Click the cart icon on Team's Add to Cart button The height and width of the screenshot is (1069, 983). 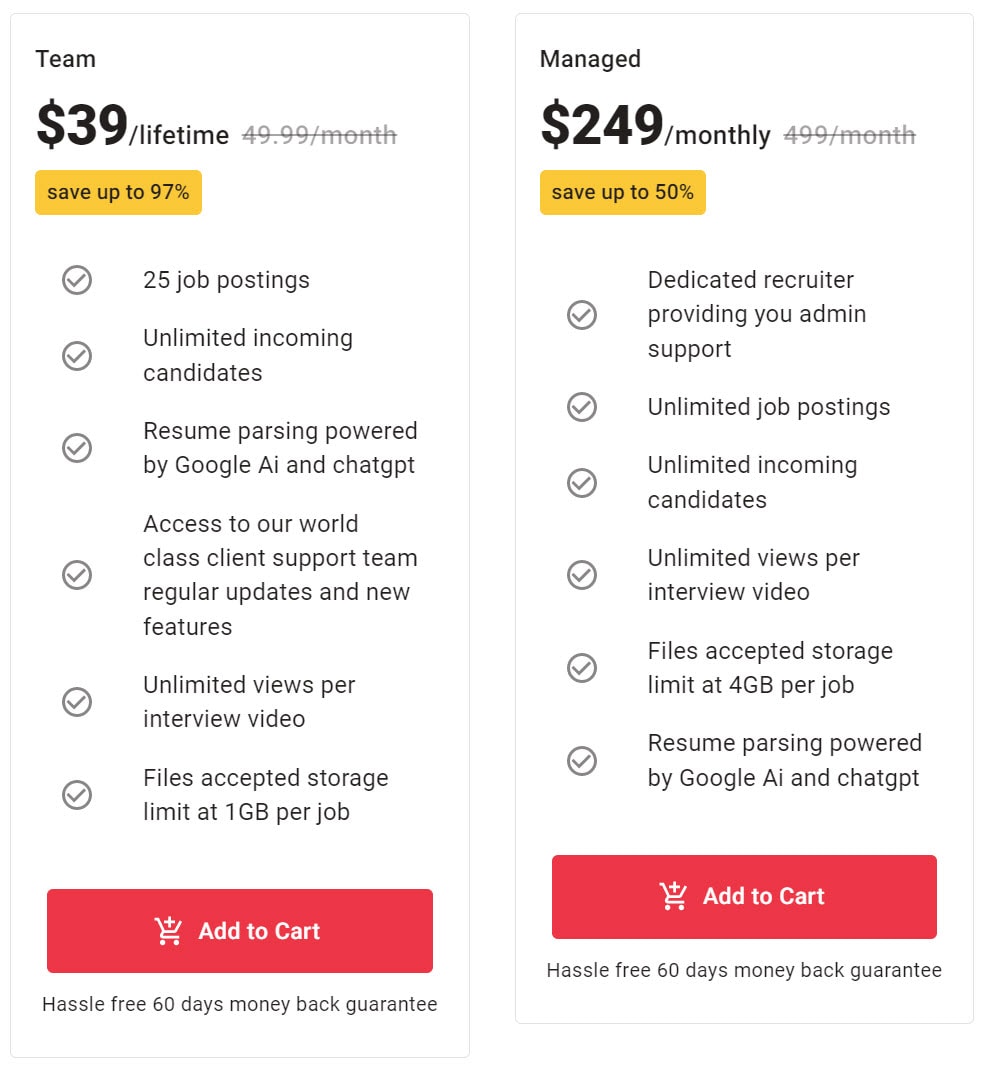[166, 930]
